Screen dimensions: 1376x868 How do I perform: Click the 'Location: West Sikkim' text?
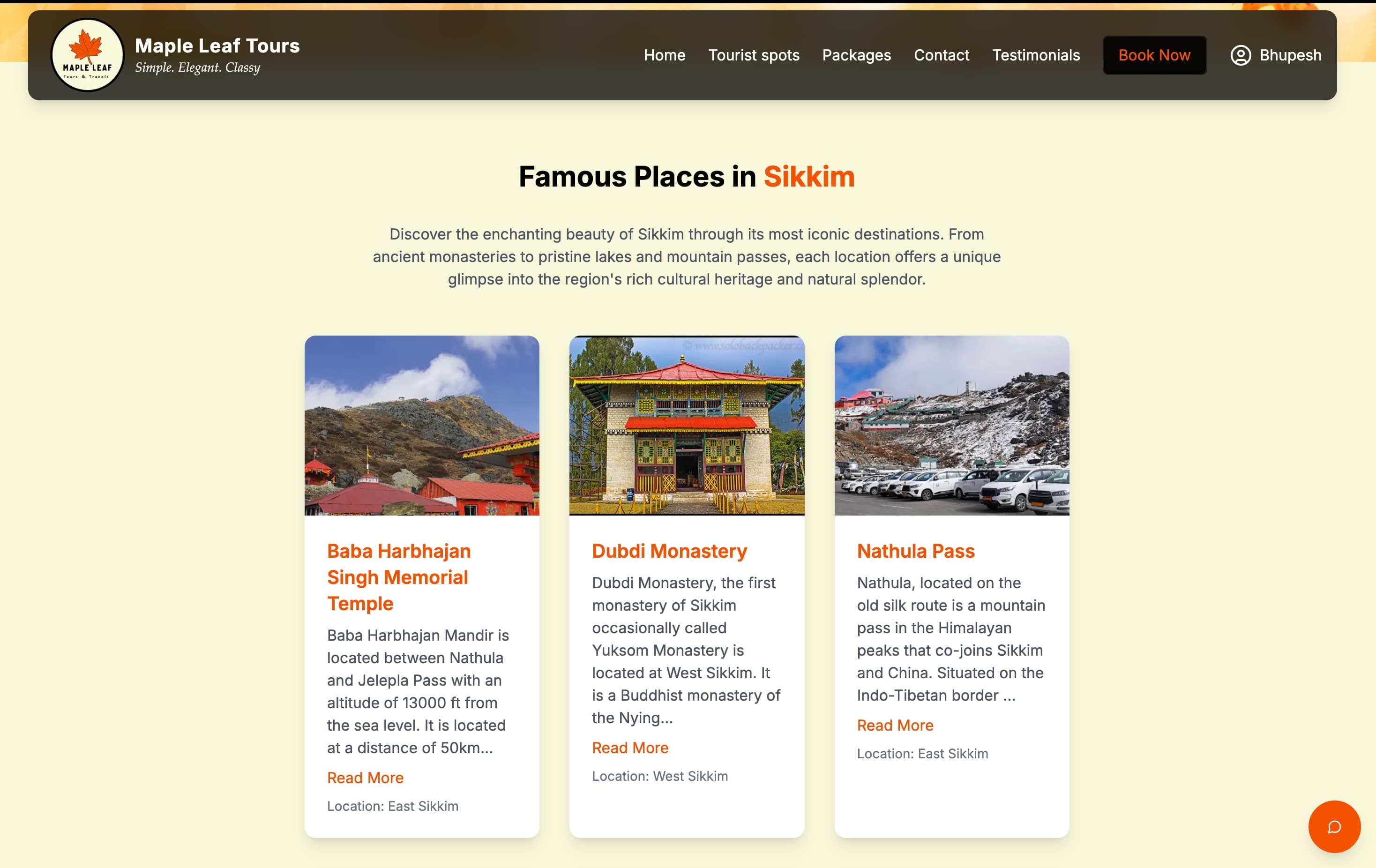pos(659,776)
